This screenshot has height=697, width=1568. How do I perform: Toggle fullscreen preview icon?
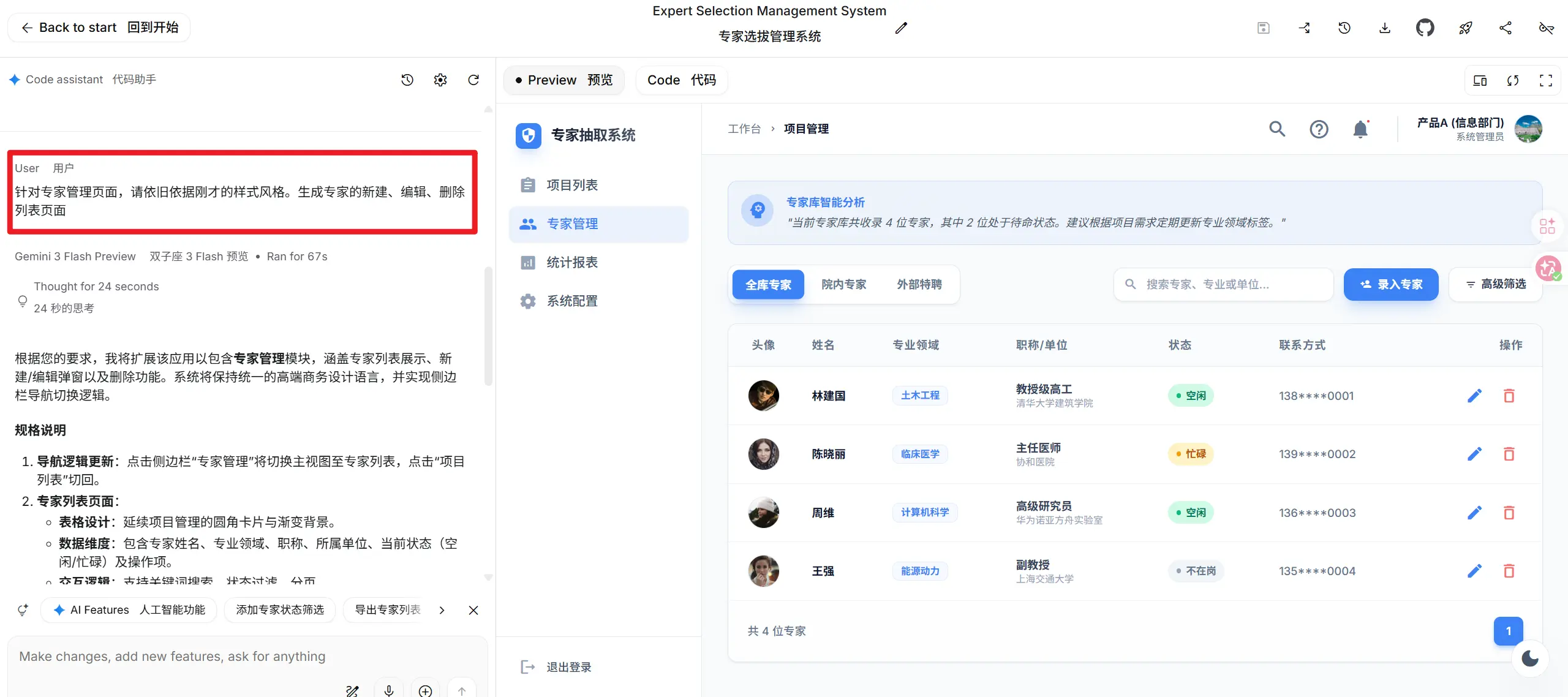coord(1545,80)
